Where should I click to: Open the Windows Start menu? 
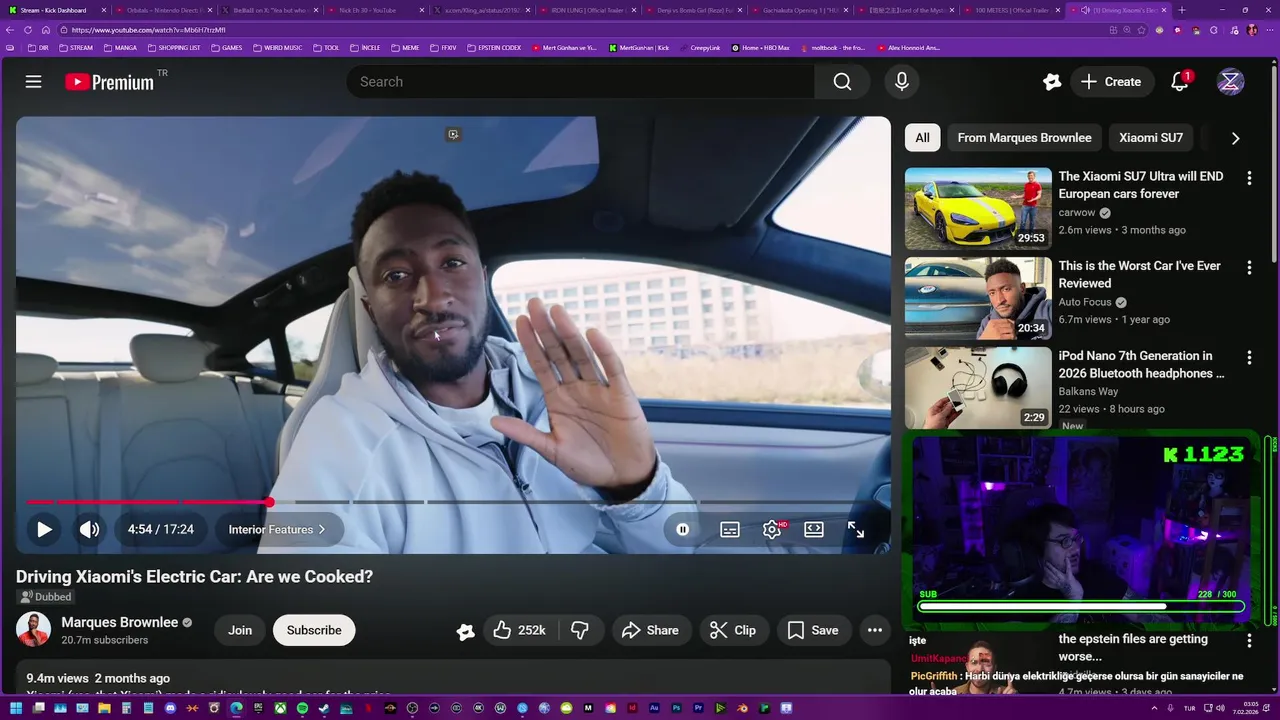pyautogui.click(x=16, y=708)
